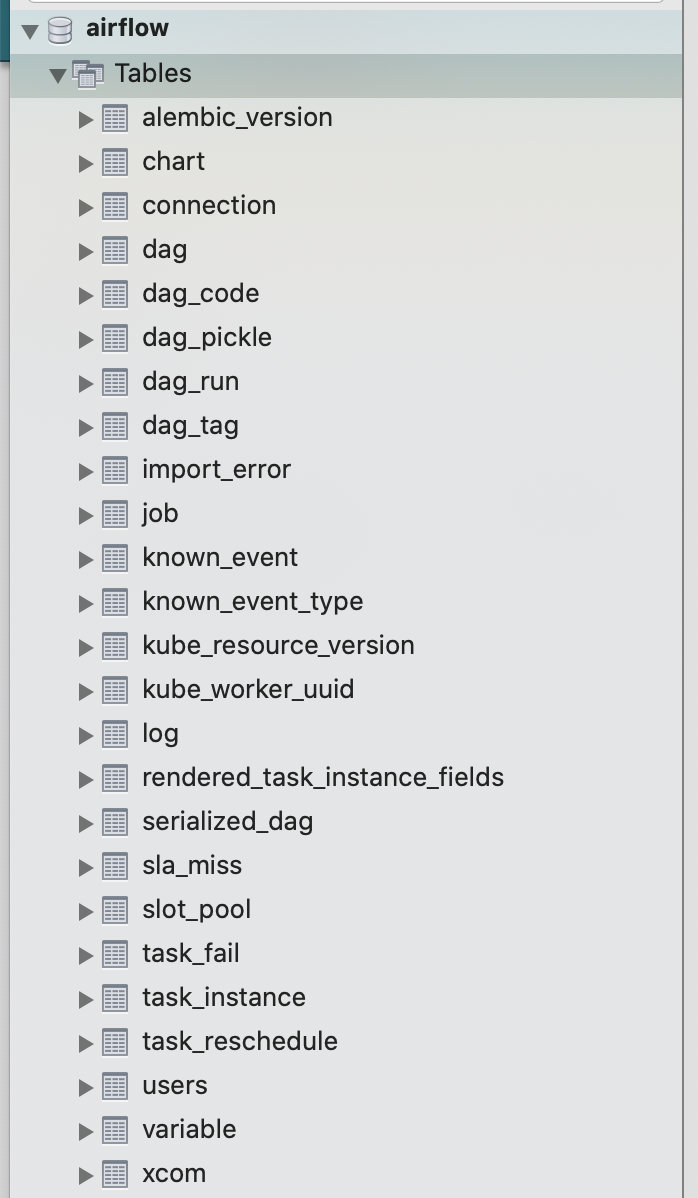Click the table icon beside log
Viewport: 698px width, 1198px height.
pyautogui.click(x=115, y=734)
